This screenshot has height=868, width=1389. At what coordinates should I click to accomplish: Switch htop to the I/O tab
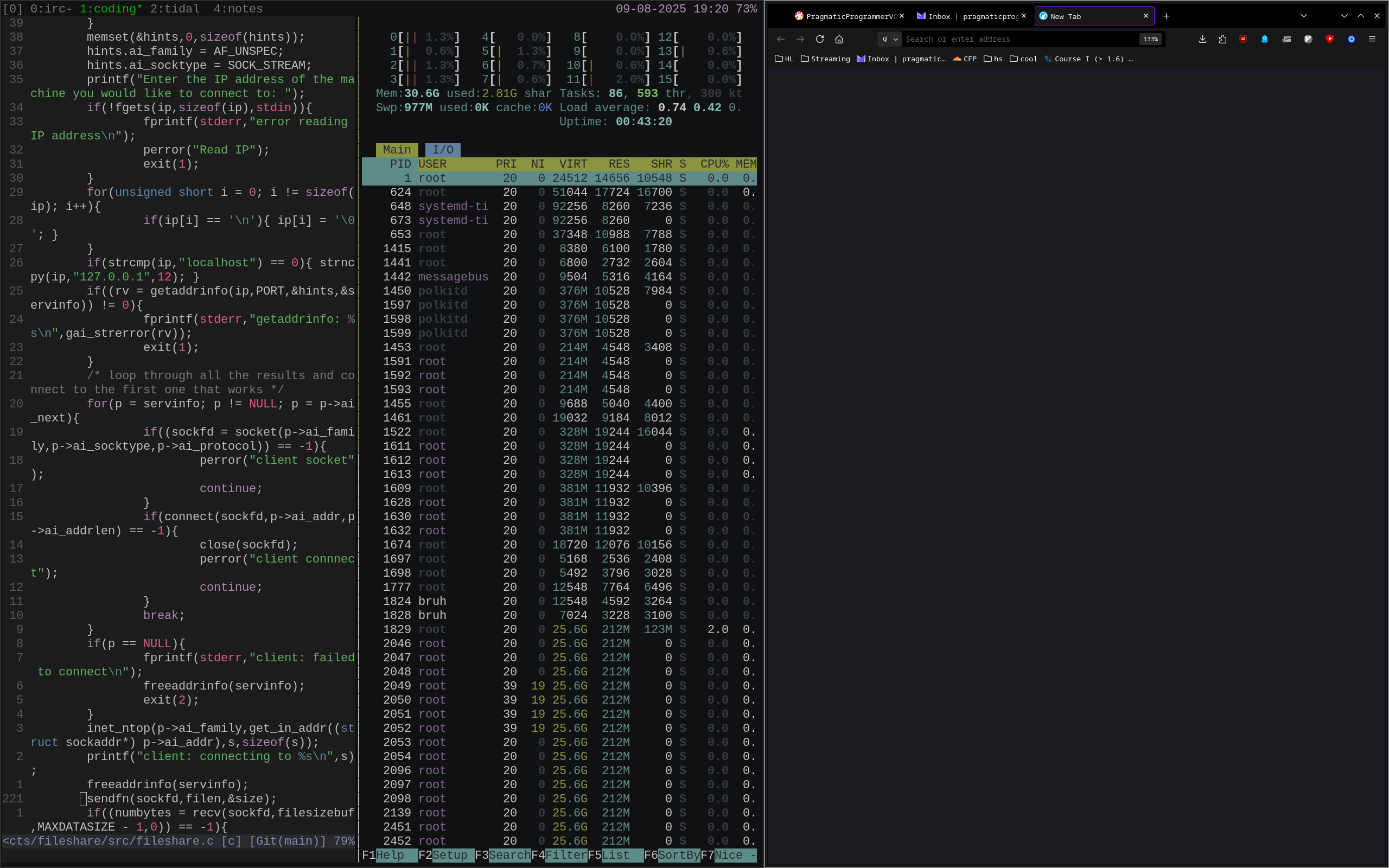443,150
